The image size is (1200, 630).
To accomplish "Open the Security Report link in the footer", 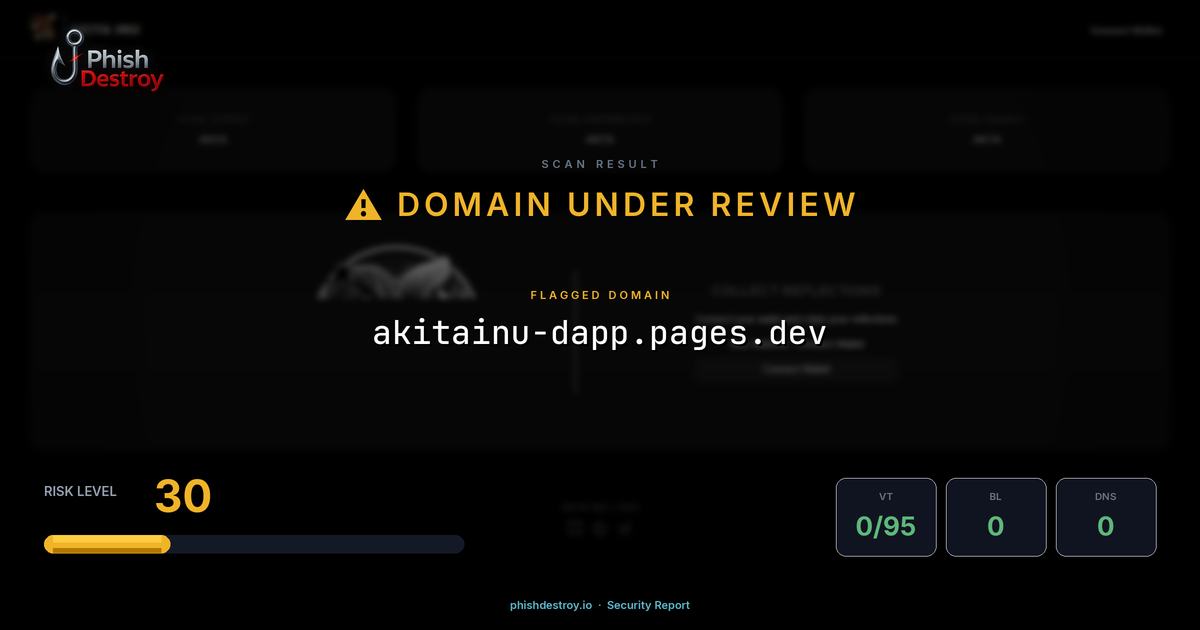I will (x=648, y=605).
